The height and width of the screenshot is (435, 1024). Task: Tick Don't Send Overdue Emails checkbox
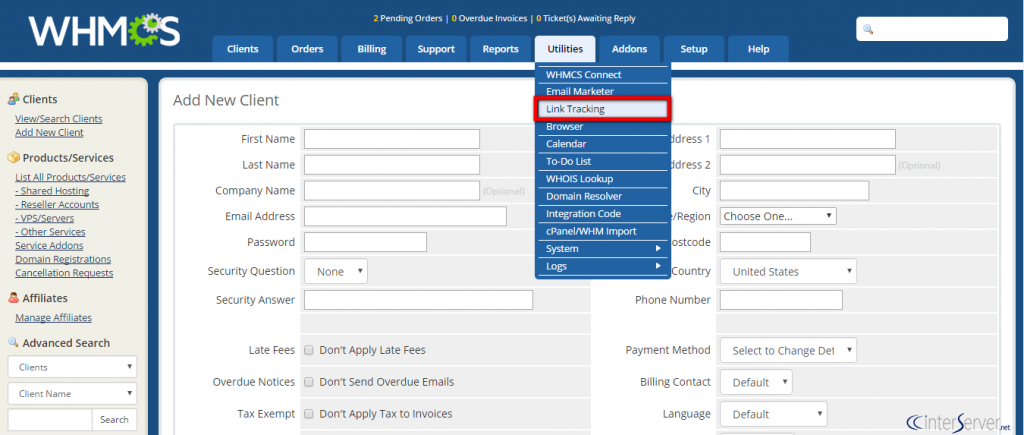pyautogui.click(x=309, y=382)
